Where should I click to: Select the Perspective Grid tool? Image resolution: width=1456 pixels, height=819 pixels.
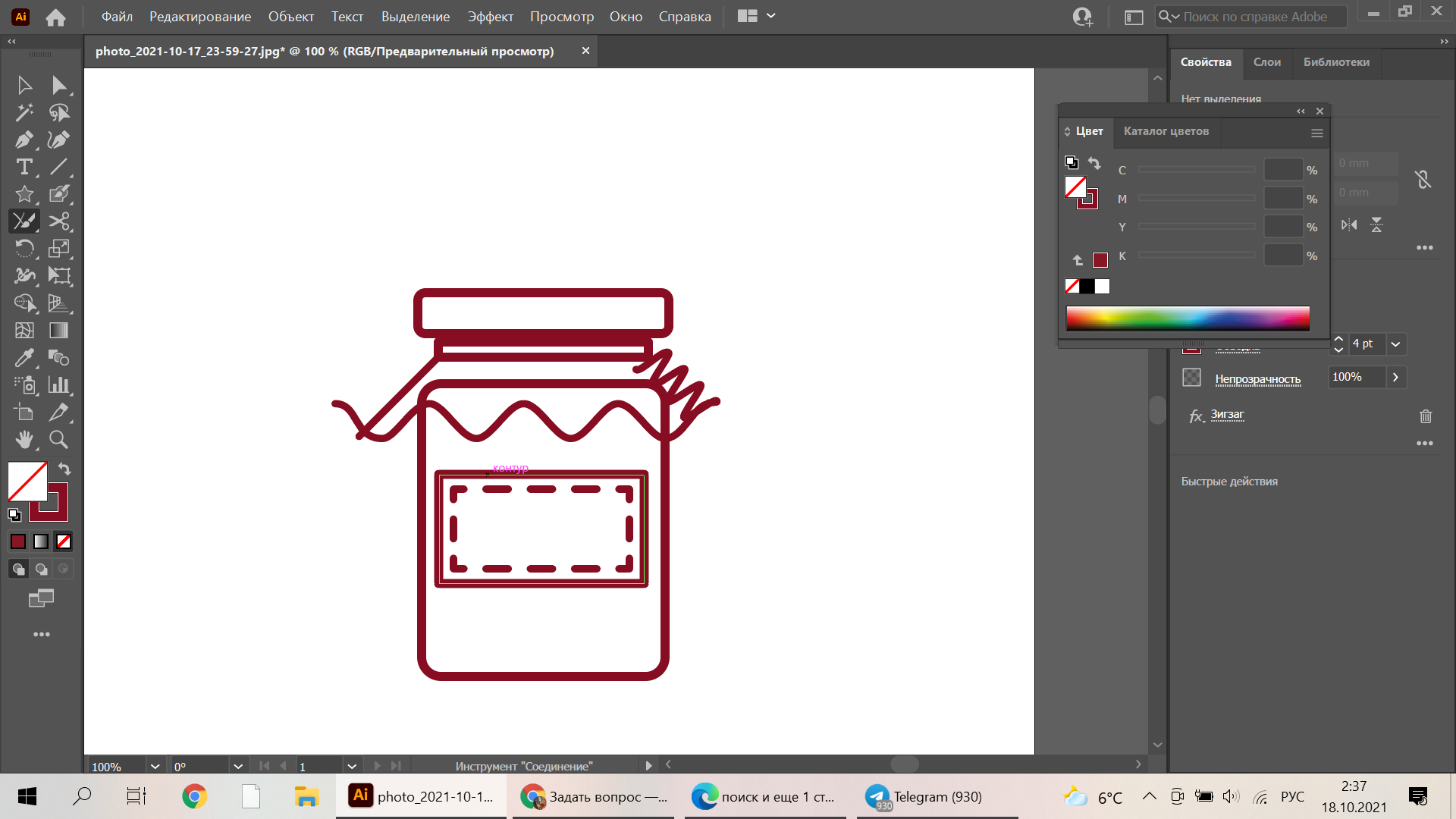point(58,303)
